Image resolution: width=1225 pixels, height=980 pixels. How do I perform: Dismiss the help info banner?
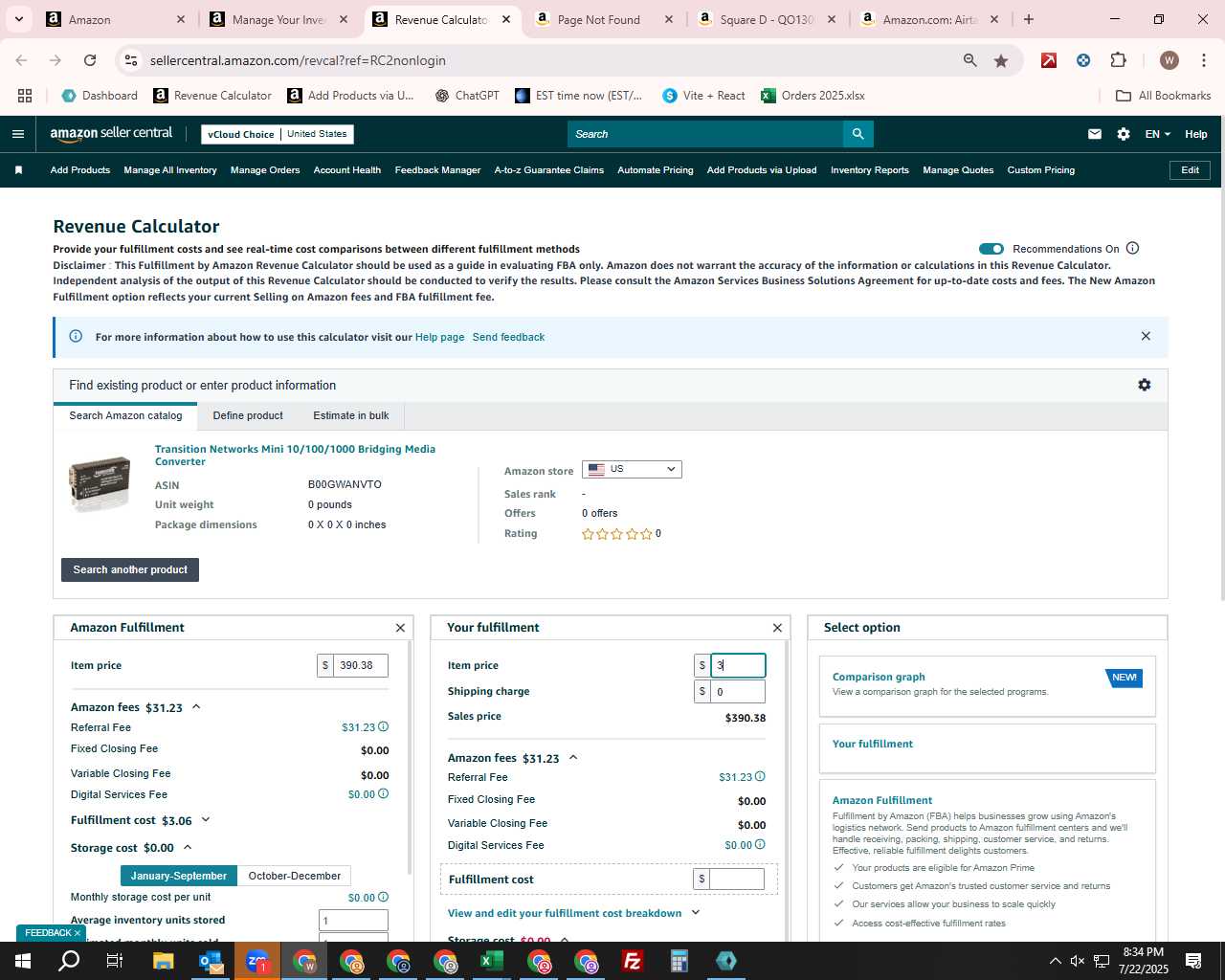tap(1146, 336)
